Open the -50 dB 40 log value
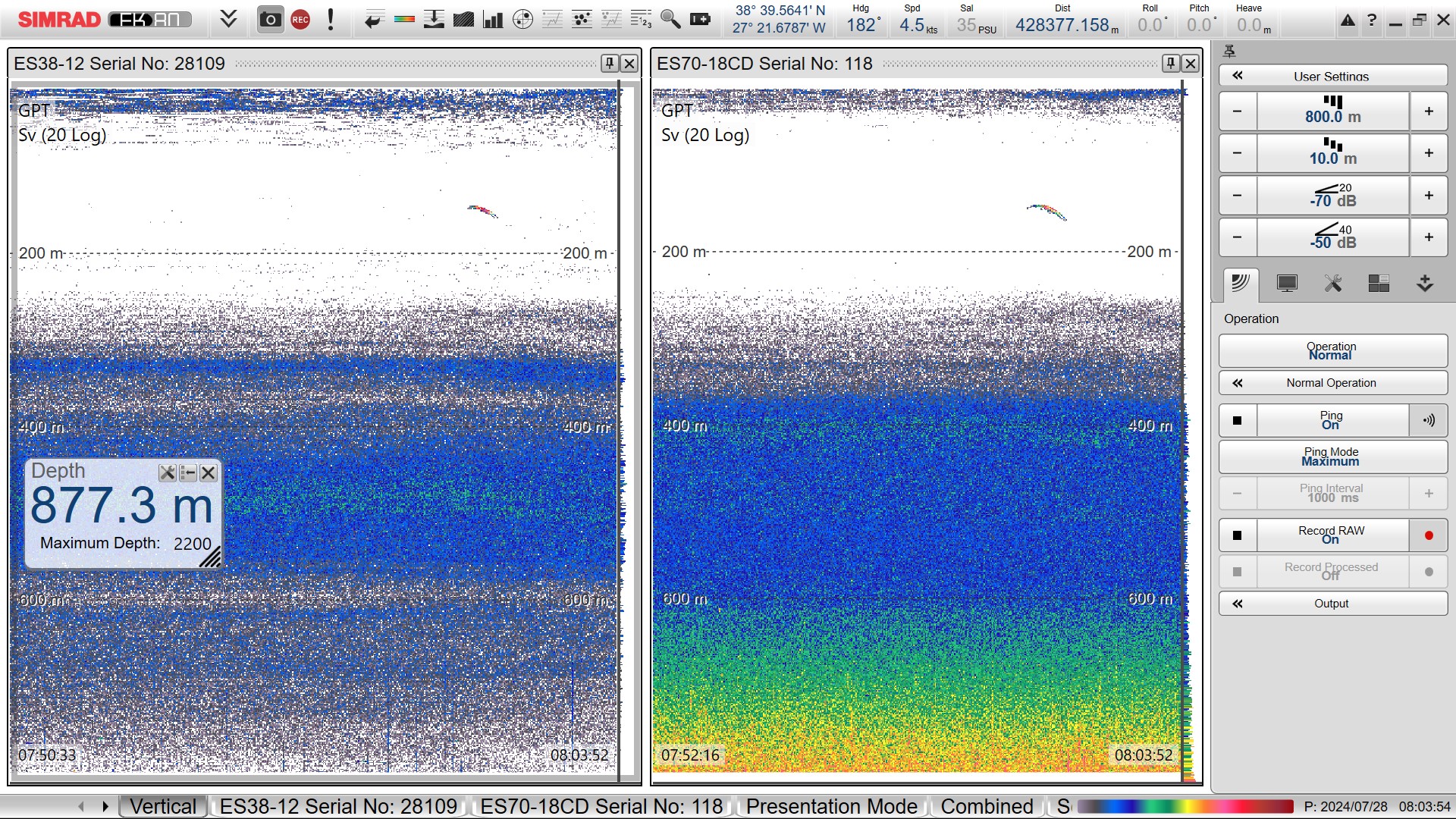Viewport: 1456px width, 819px height. (x=1333, y=237)
